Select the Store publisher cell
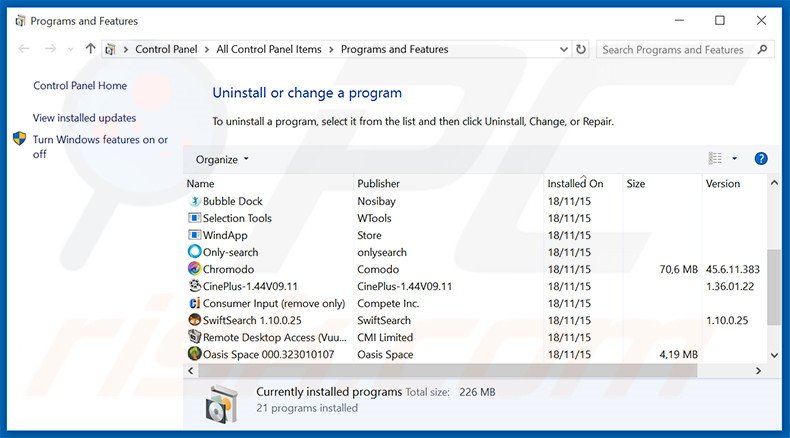Viewport: 790px width, 438px height. pyautogui.click(x=369, y=235)
